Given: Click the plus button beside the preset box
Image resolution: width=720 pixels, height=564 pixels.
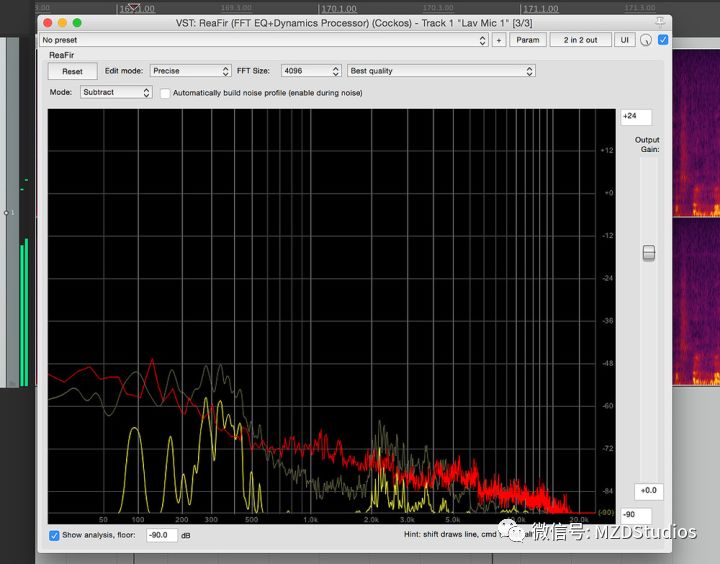Looking at the screenshot, I should point(499,40).
